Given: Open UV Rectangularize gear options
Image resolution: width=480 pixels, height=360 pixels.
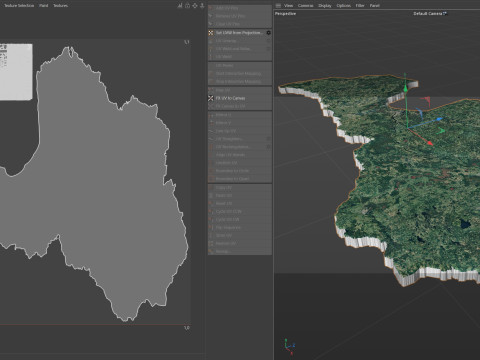Looking at the screenshot, I should 269,147.
